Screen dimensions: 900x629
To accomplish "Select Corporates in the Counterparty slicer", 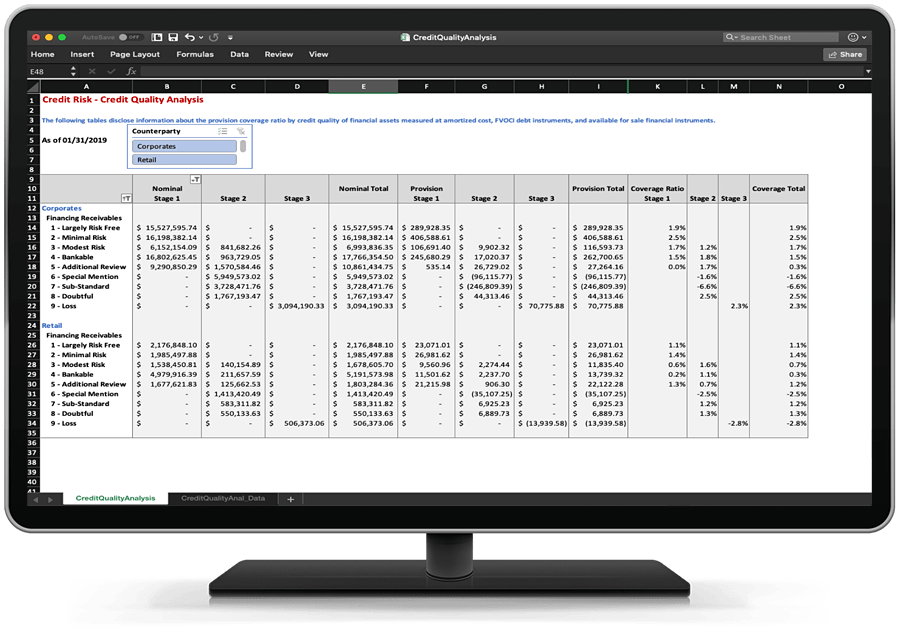I will pyautogui.click(x=184, y=146).
